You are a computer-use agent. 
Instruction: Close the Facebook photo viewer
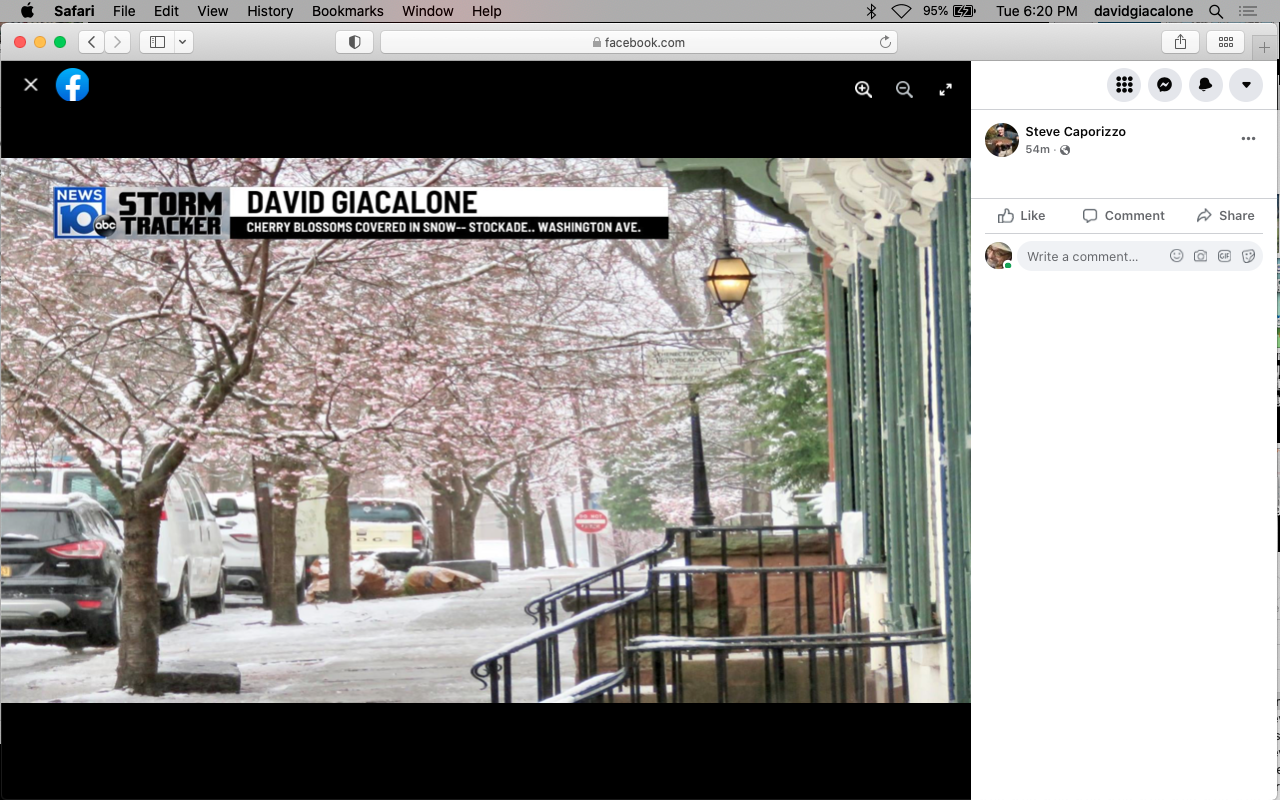pyautogui.click(x=31, y=85)
